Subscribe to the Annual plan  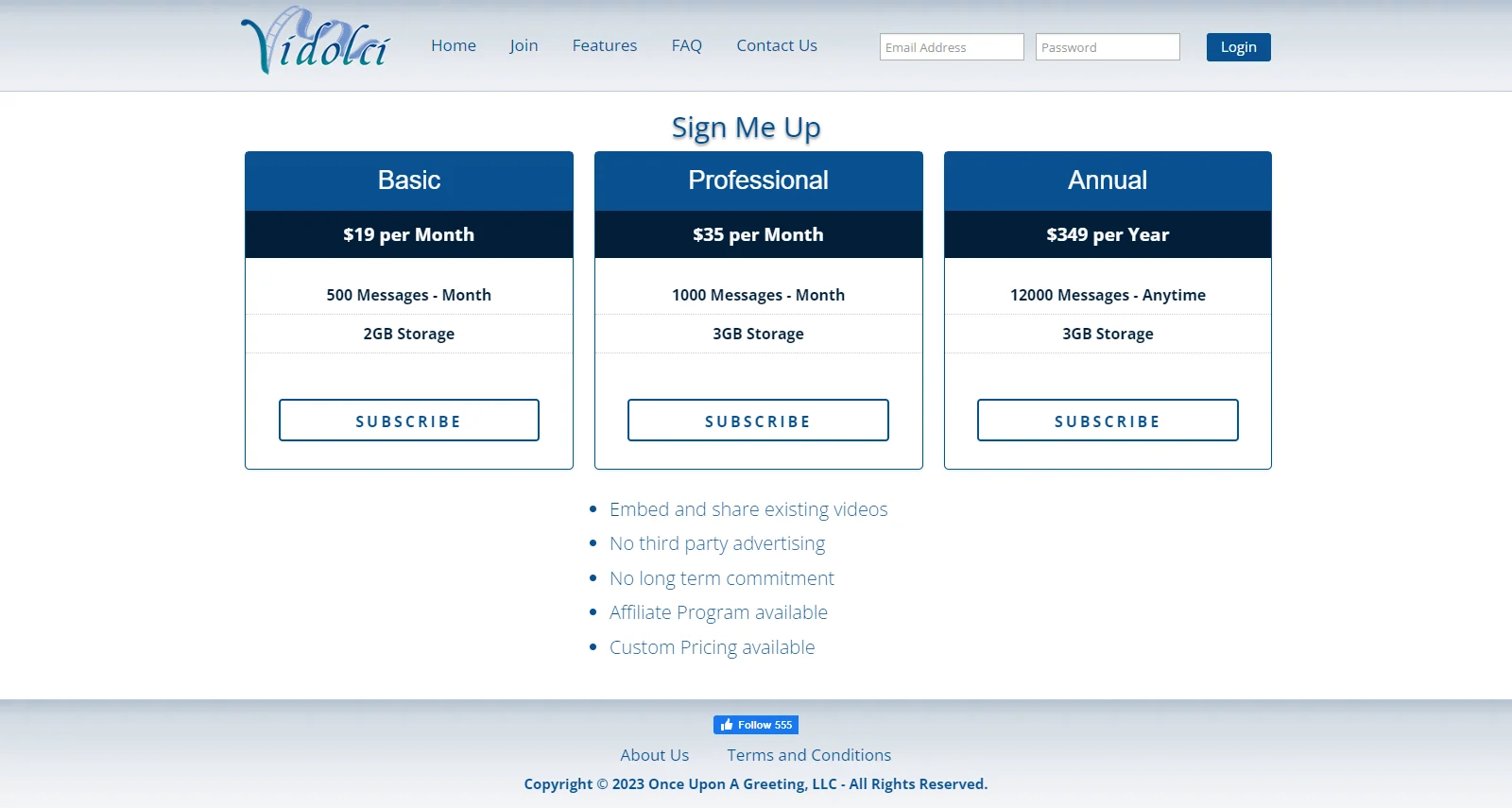click(x=1107, y=421)
